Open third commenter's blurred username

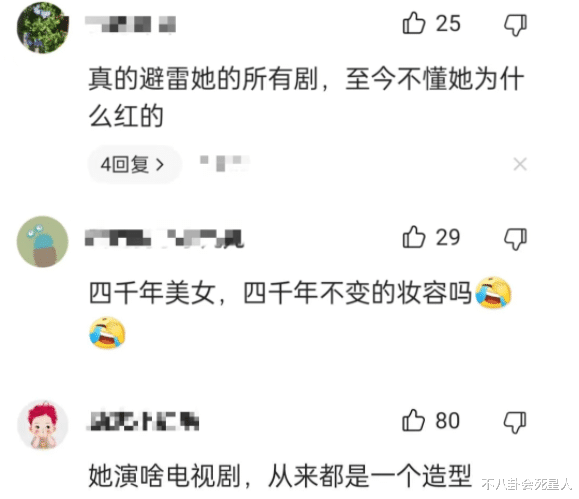[x=143, y=421]
